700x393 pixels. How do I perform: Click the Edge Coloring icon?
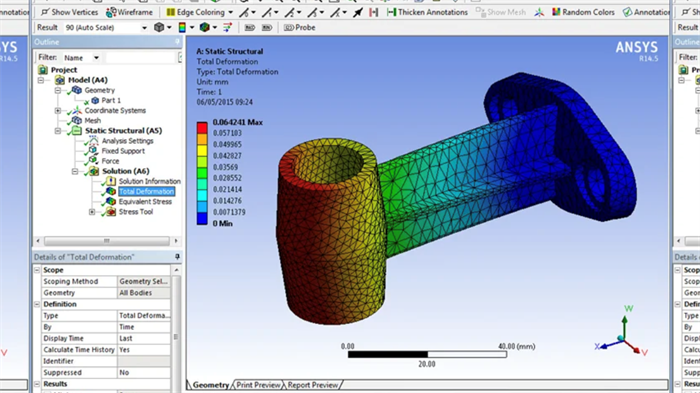tap(171, 12)
